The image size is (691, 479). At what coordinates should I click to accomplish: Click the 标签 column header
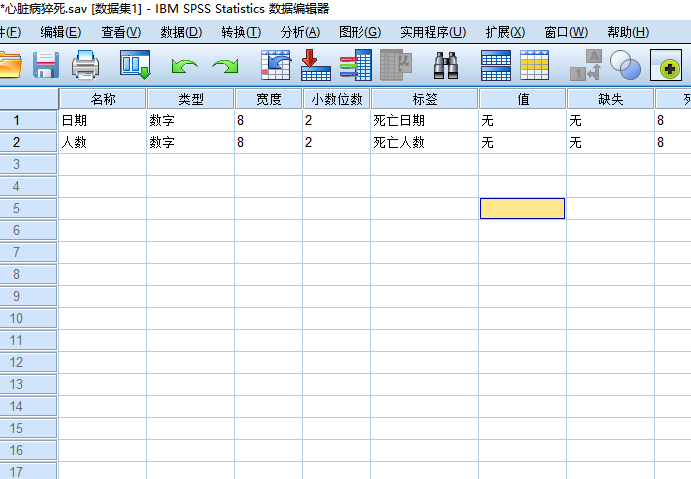[425, 99]
